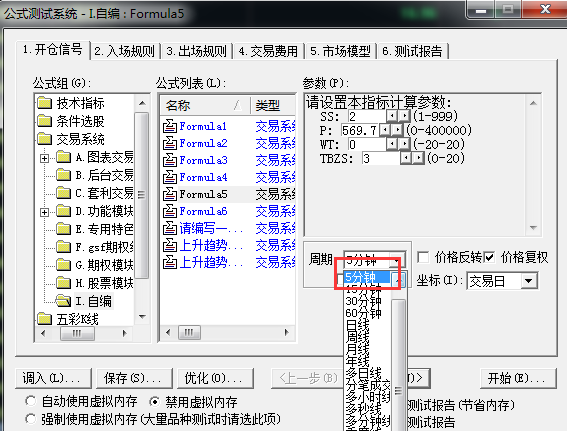Sort formula list by 类型 column
Viewport: 567px width, 431px height.
pos(273,105)
